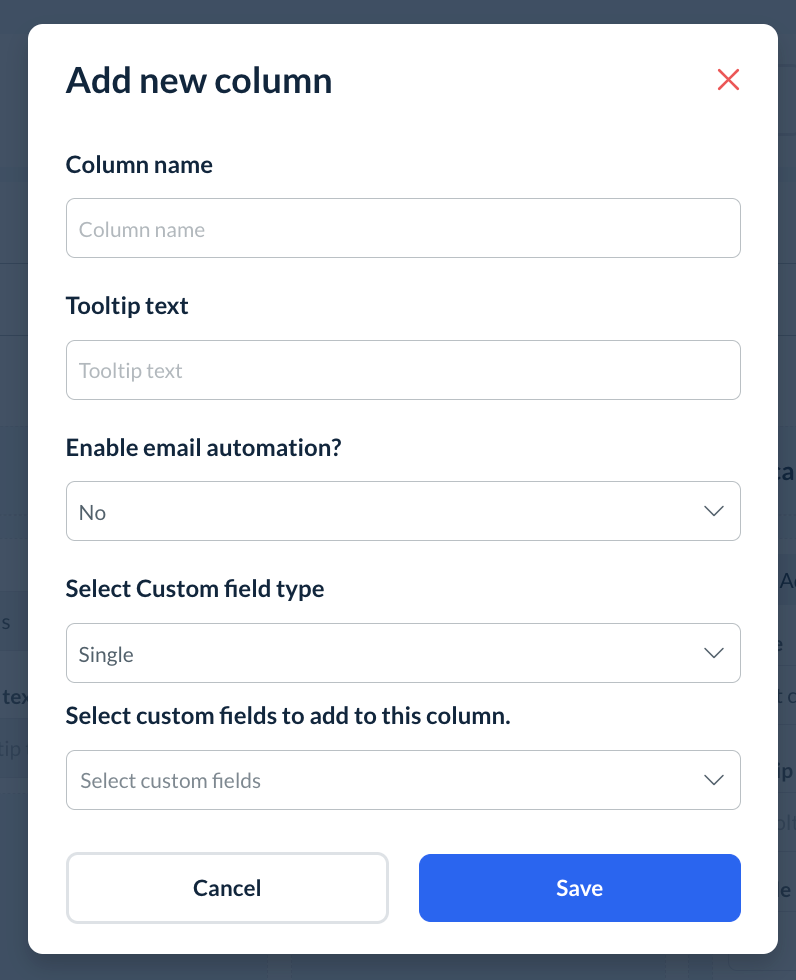Close the Add new column dialog
The image size is (796, 980).
coord(728,80)
